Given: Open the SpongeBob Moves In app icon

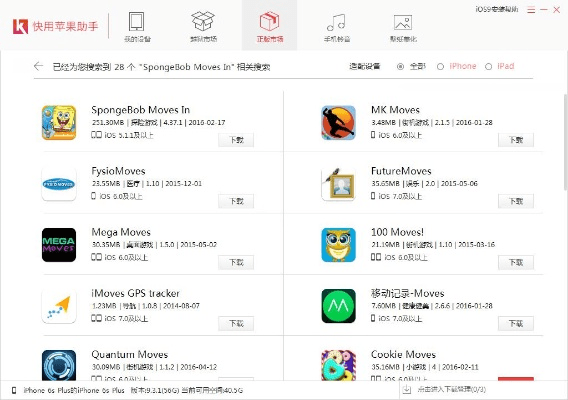Looking at the screenshot, I should click(x=59, y=122).
